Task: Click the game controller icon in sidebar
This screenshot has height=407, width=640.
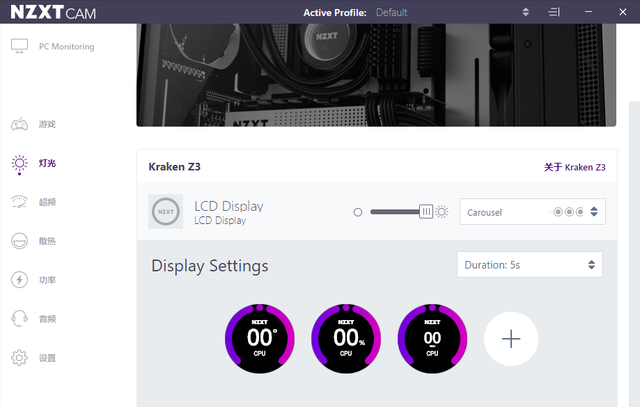Action: (x=19, y=124)
